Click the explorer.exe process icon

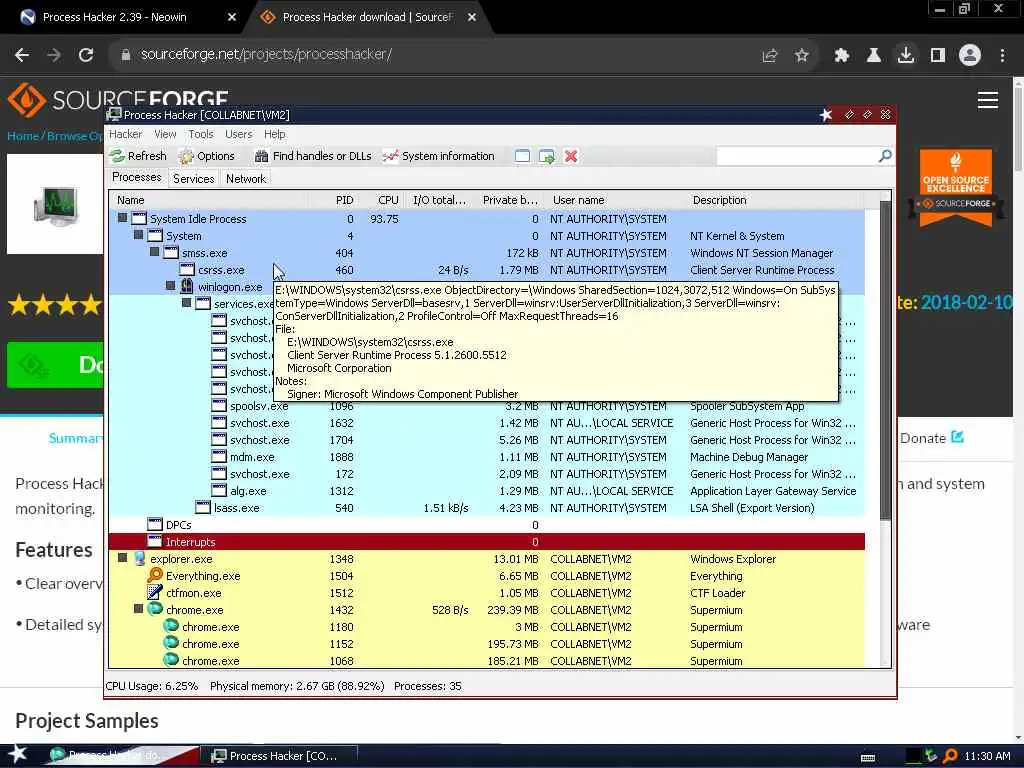(139, 558)
